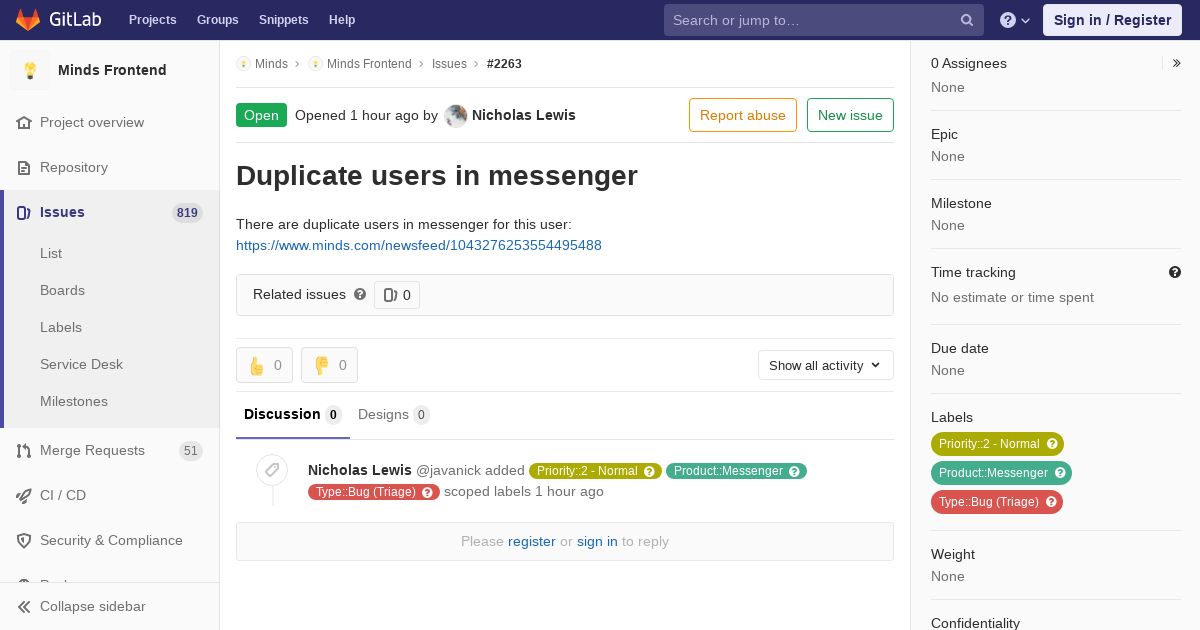Click the sign in link in the reply box
The width and height of the screenshot is (1200, 630).
pos(597,541)
